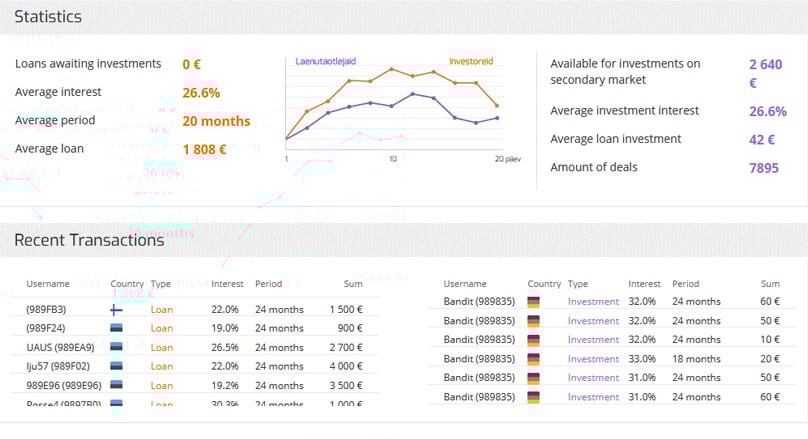The width and height of the screenshot is (808, 439).
Task: Open the Loan link for lju57 (989F02)
Action: (162, 366)
